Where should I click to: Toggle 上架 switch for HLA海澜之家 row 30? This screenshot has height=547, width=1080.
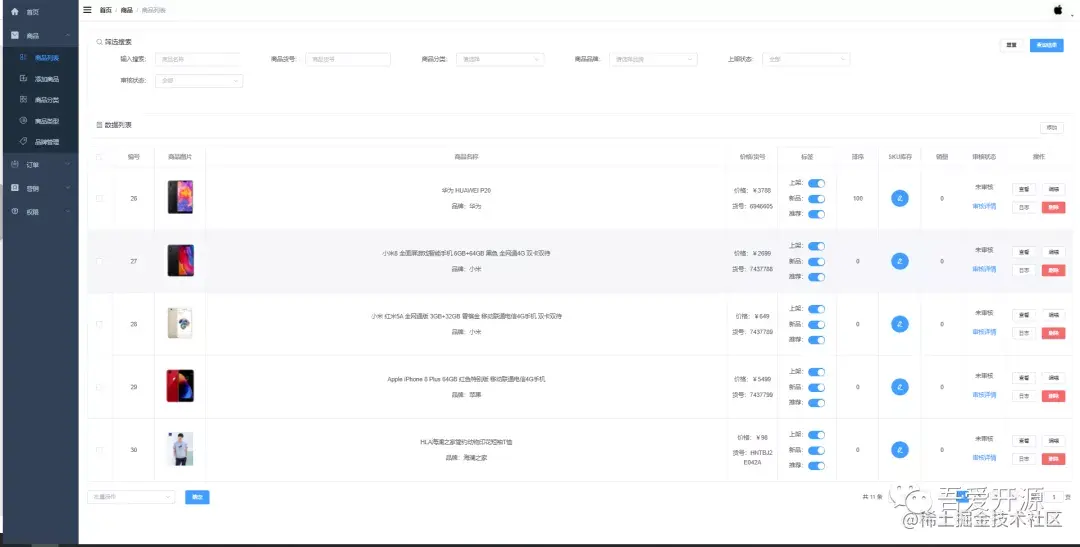(x=816, y=435)
